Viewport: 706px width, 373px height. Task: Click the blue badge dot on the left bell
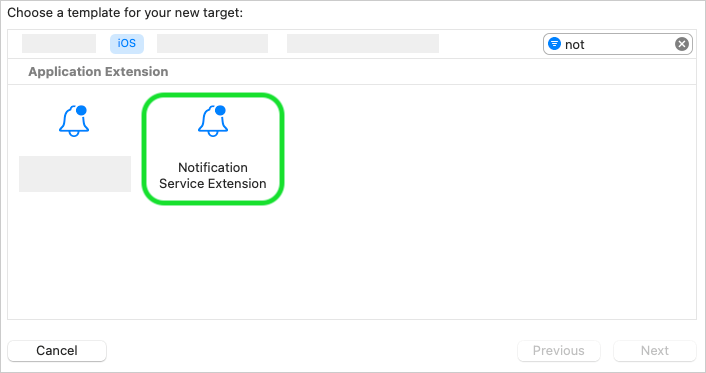pyautogui.click(x=81, y=110)
